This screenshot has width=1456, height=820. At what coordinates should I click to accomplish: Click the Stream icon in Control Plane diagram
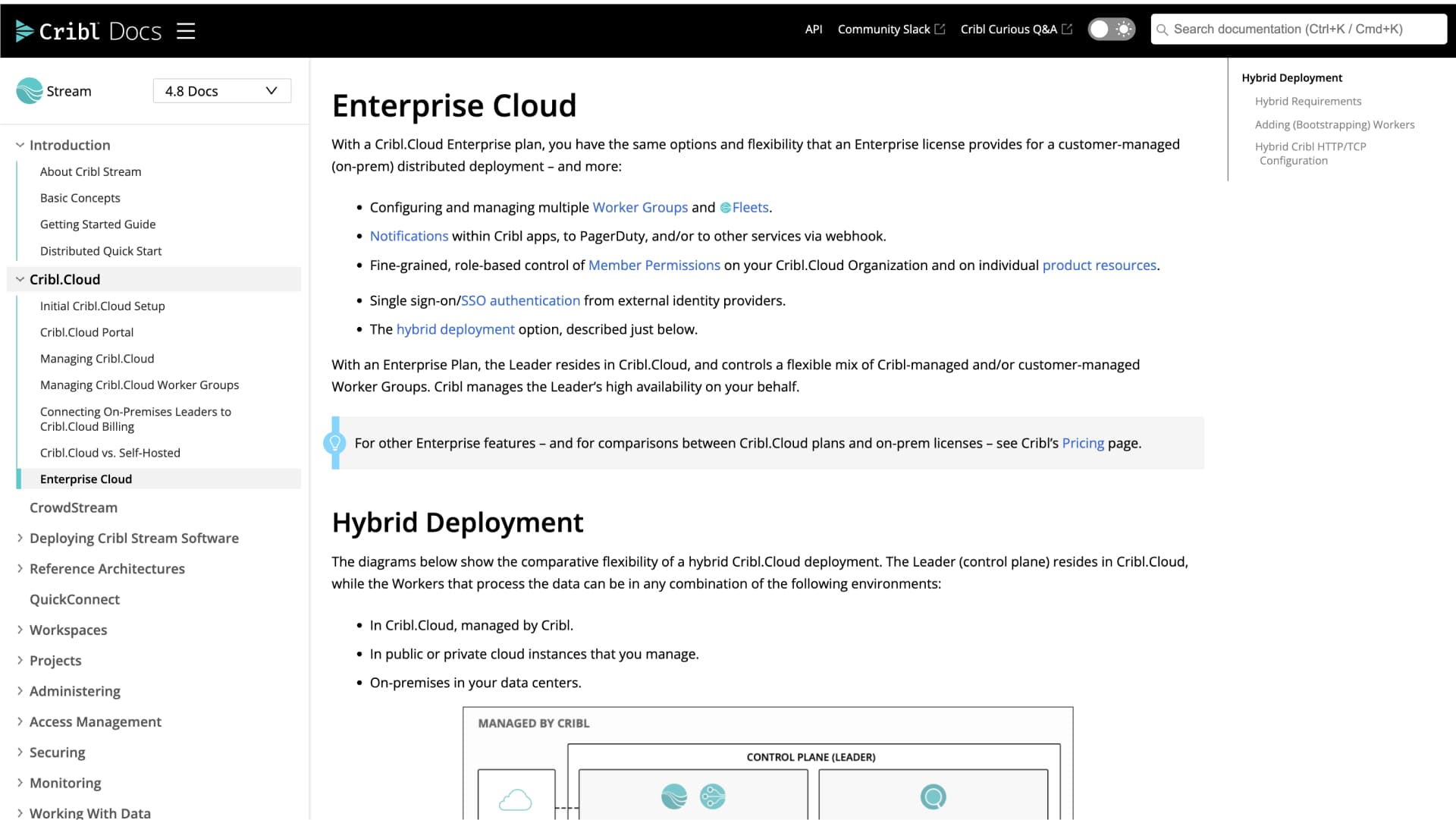(x=674, y=796)
